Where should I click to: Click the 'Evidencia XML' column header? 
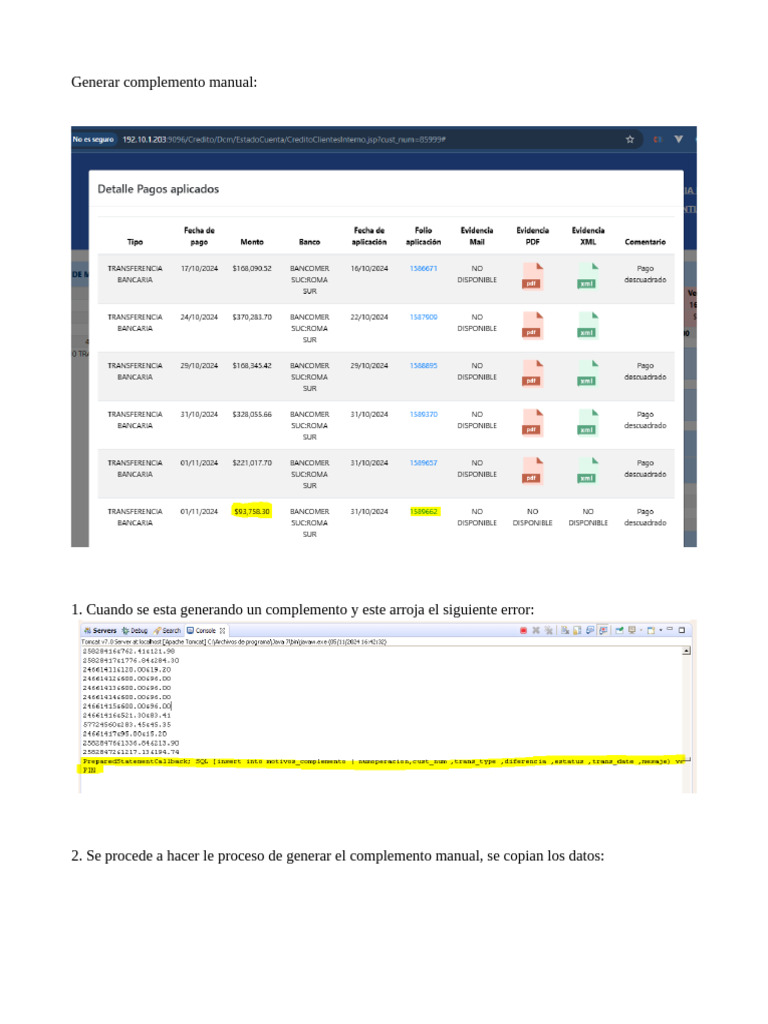coord(588,236)
